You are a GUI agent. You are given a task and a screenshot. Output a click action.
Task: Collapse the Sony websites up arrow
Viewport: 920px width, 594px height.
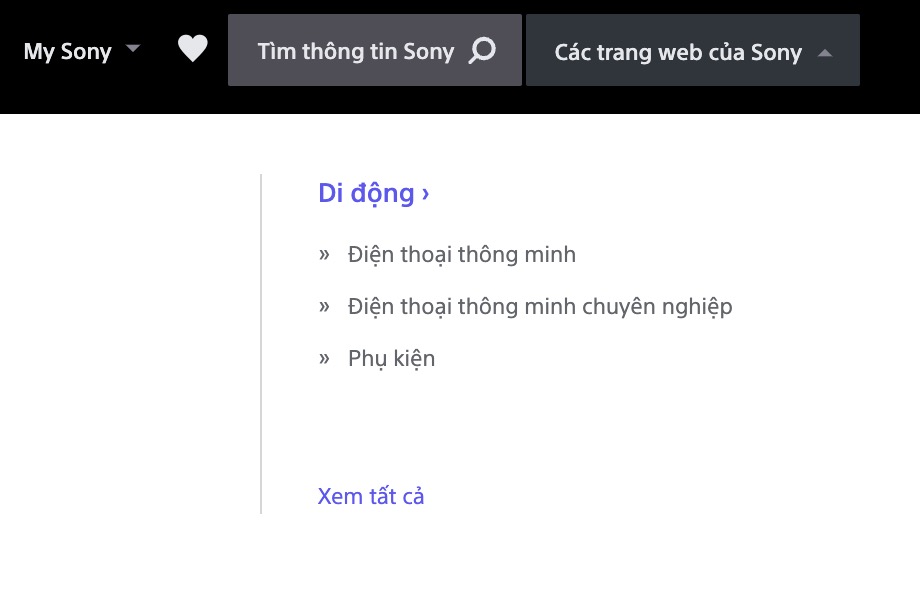824,53
